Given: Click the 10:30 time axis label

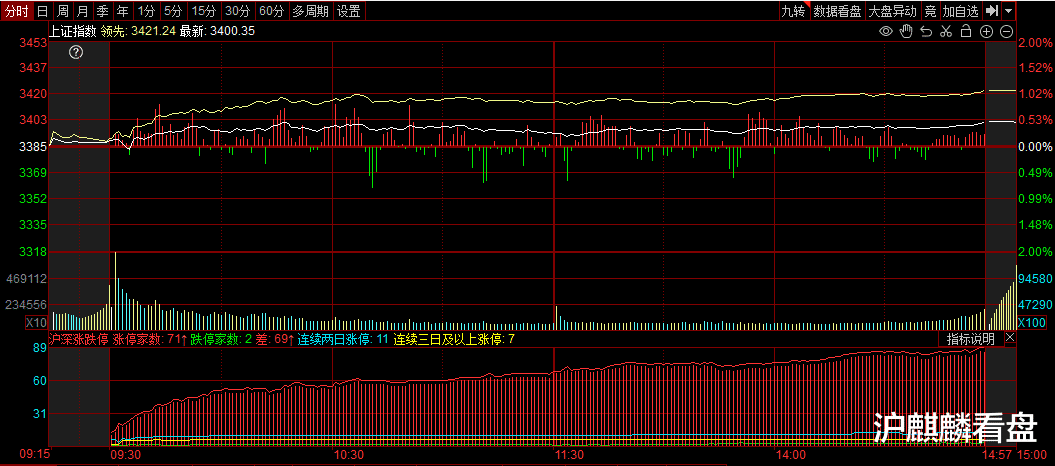Looking at the screenshot, I should [x=349, y=456].
